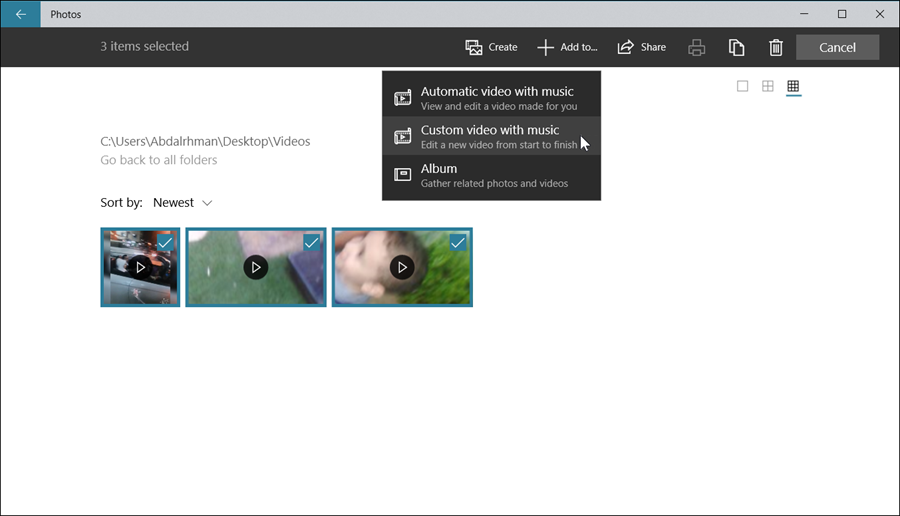Uncheck the grass video checkbox
Screen dimensions: 900x516
[312, 243]
